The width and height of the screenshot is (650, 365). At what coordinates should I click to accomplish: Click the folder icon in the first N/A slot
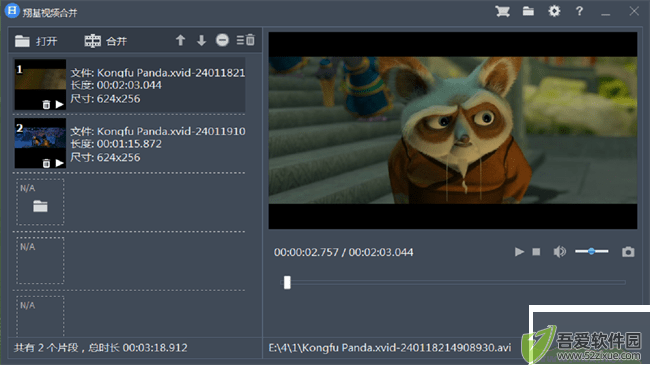pos(40,206)
